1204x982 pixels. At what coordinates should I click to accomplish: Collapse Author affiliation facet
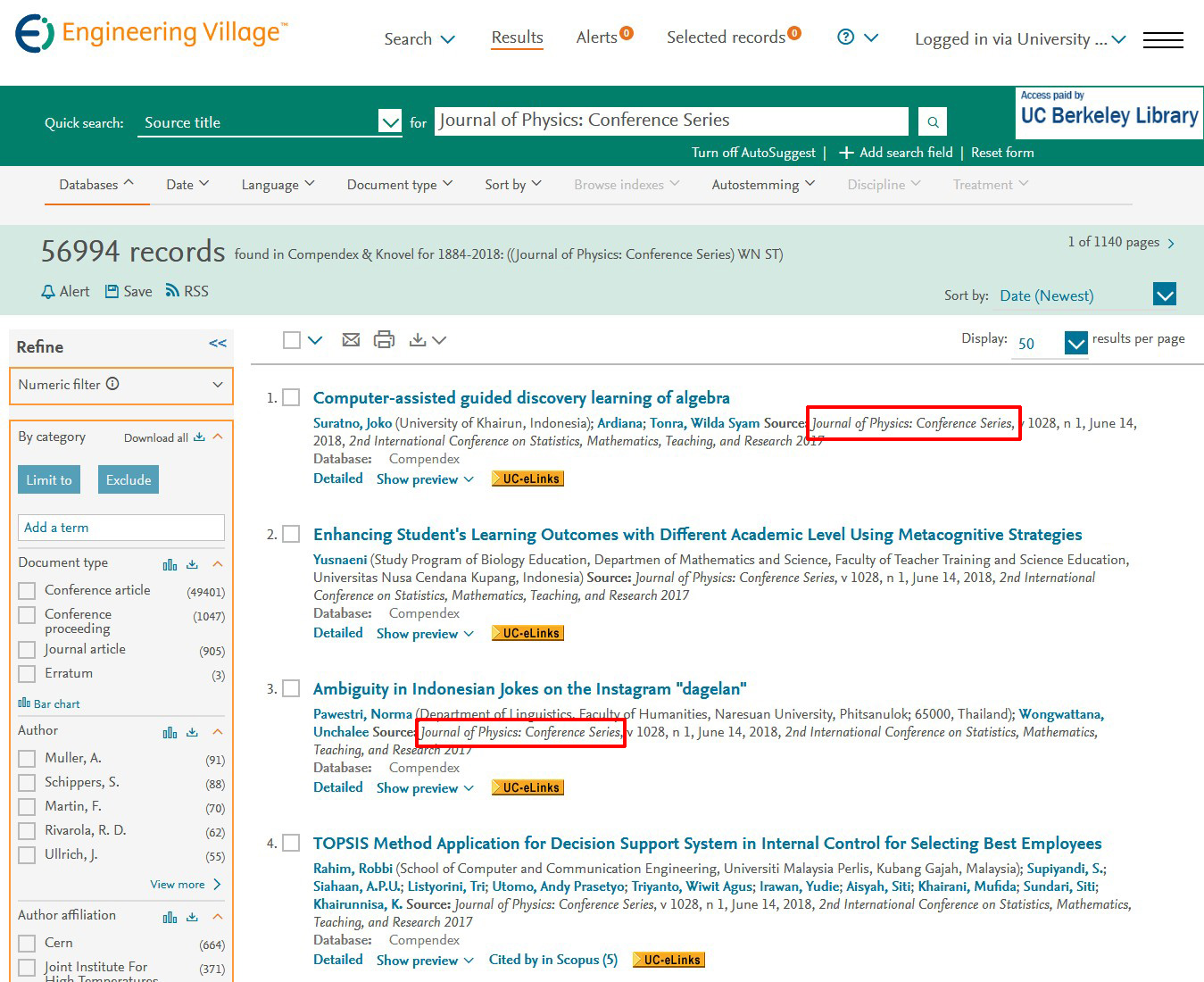tap(218, 917)
